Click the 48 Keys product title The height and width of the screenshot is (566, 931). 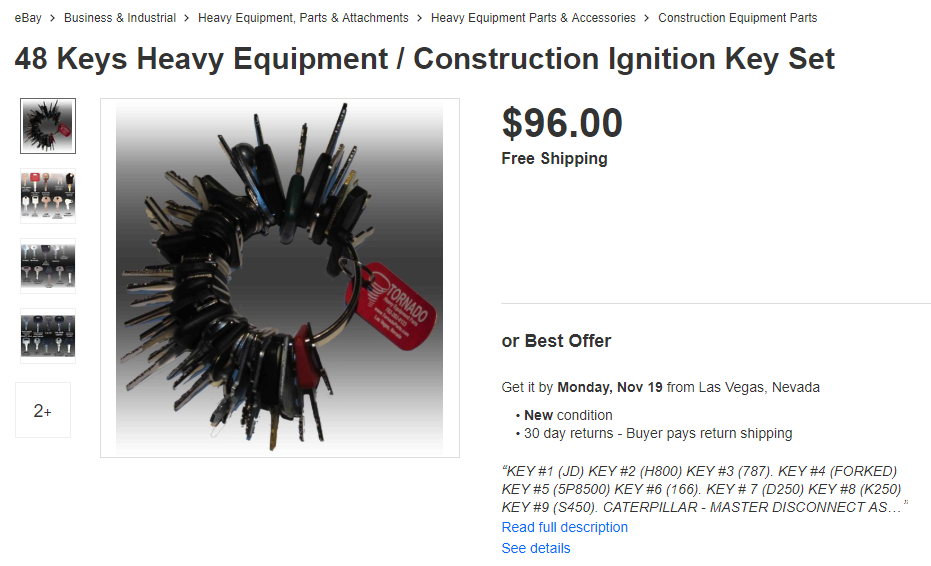point(424,59)
